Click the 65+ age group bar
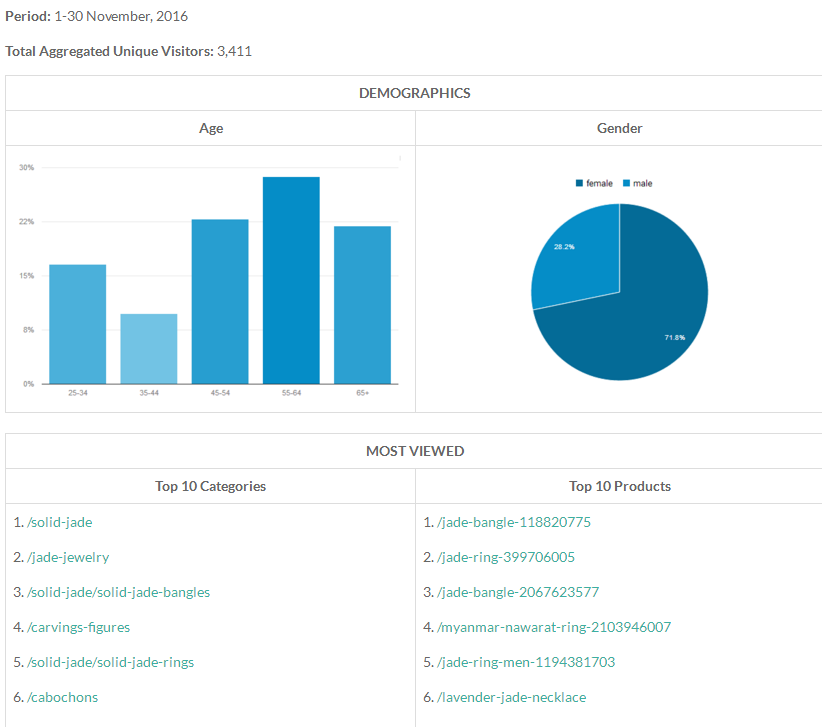This screenshot has width=822, height=727. (x=362, y=305)
